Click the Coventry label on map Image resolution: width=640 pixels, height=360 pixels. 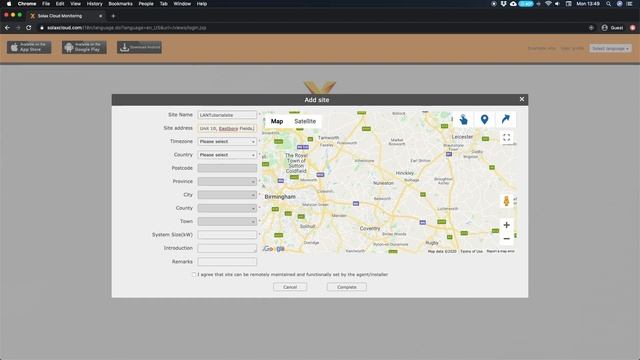[370, 228]
